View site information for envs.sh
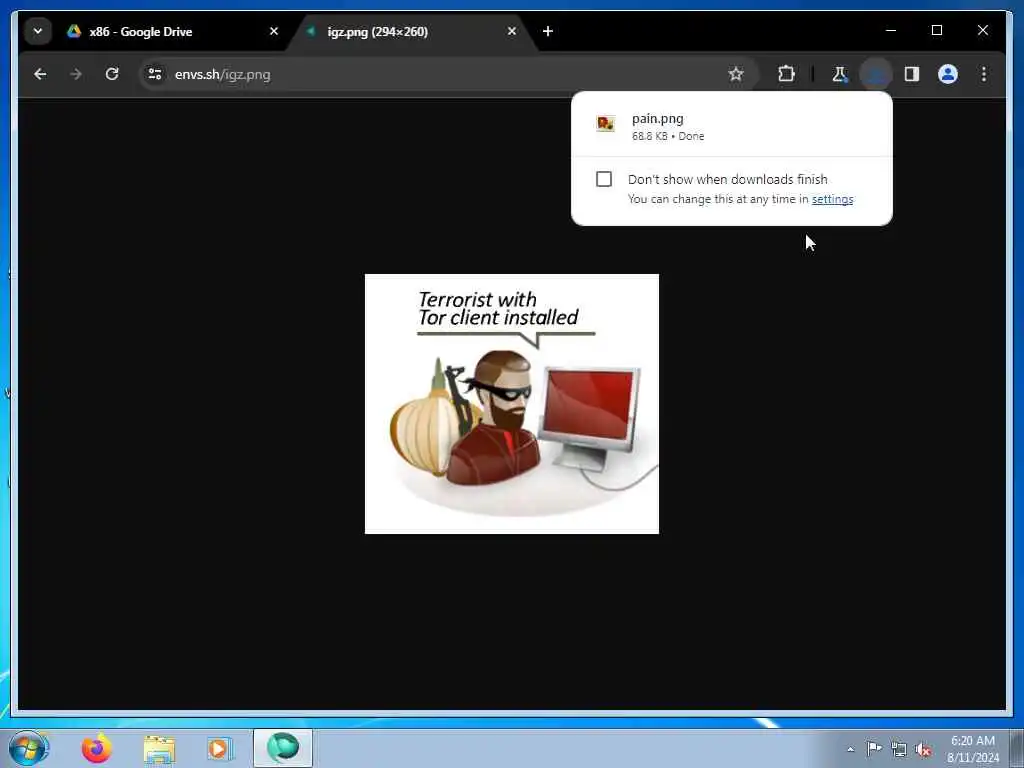The image size is (1024, 768). point(155,74)
